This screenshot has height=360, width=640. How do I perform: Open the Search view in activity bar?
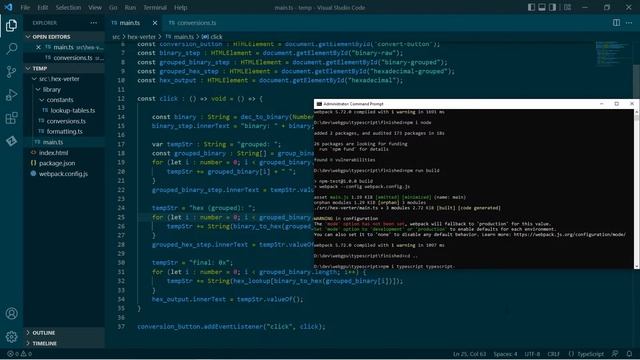[11, 49]
